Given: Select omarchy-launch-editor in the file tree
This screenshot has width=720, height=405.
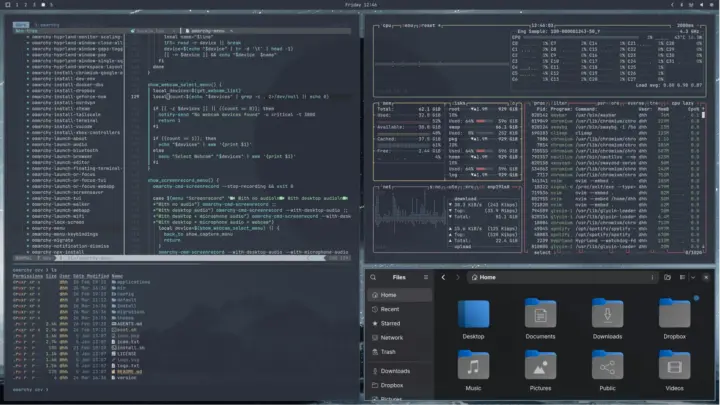Looking at the screenshot, I should (60, 163).
